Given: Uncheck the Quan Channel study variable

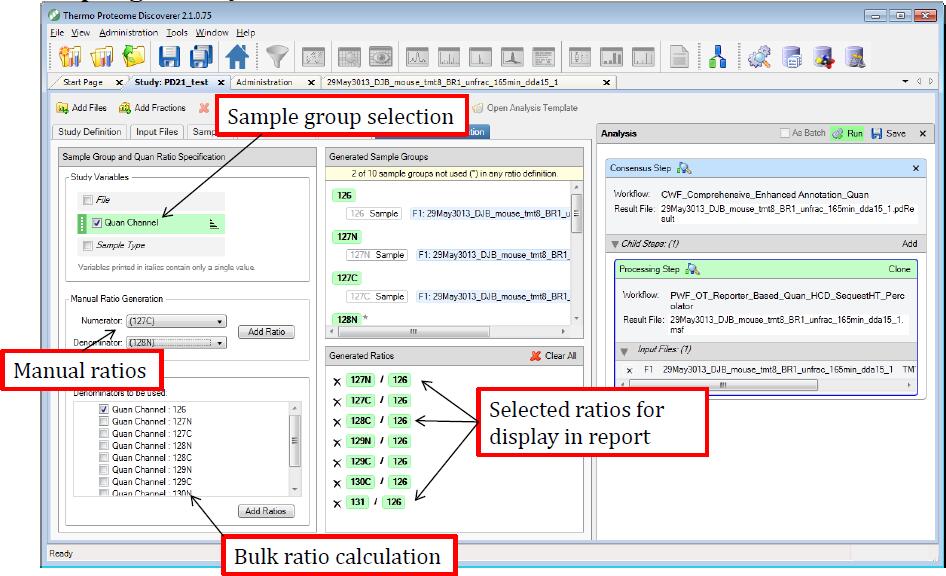Looking at the screenshot, I should (x=96, y=223).
